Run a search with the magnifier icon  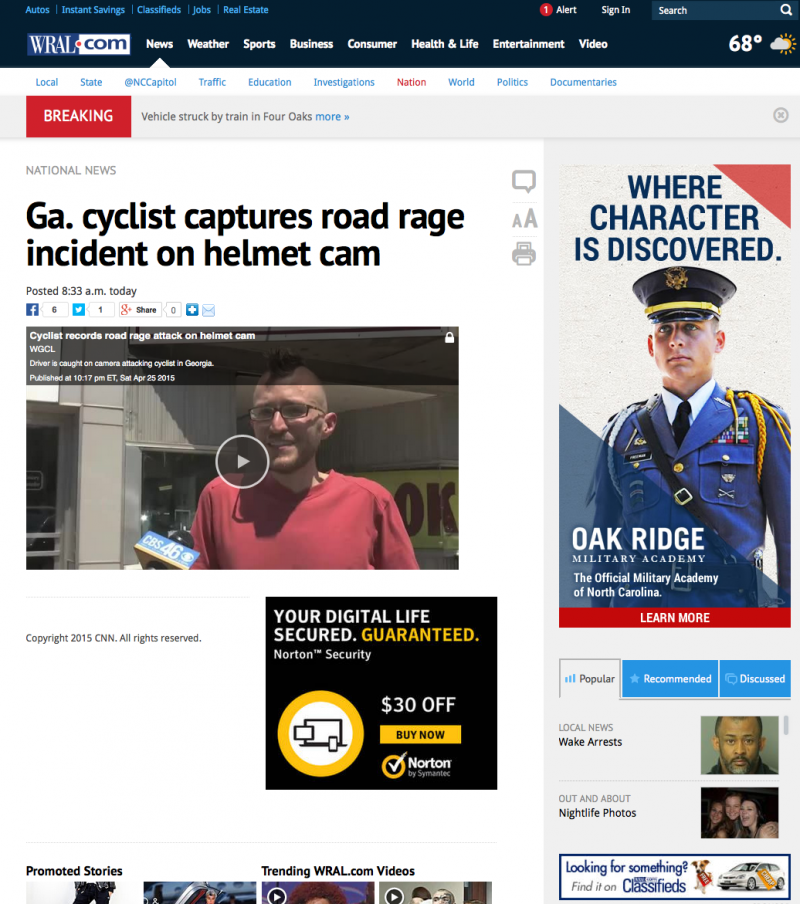click(x=786, y=10)
